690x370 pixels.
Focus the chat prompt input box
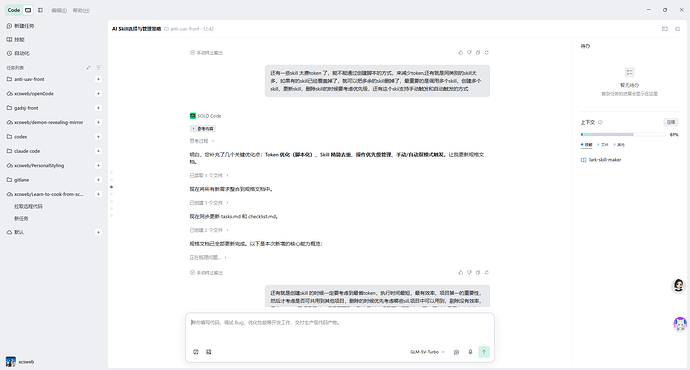point(340,328)
